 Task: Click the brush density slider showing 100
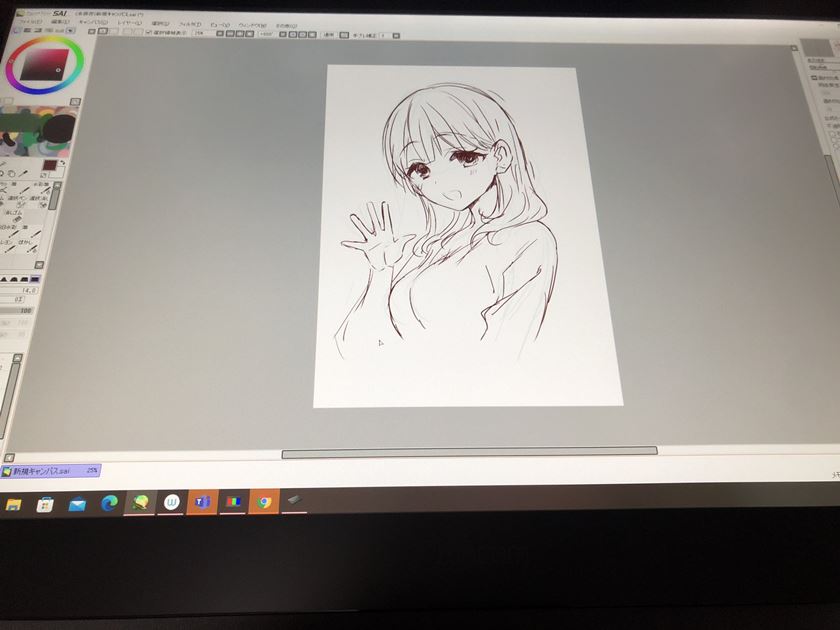[x=18, y=311]
